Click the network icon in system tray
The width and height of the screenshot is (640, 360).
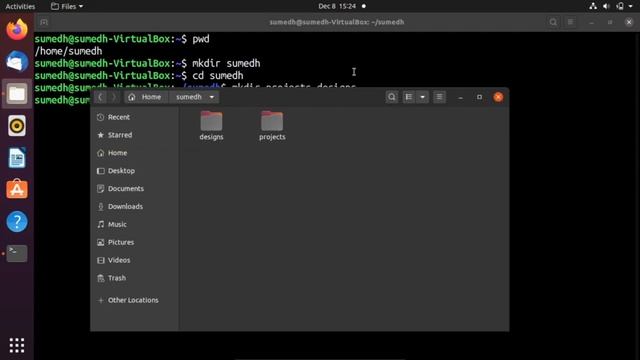click(x=593, y=6)
